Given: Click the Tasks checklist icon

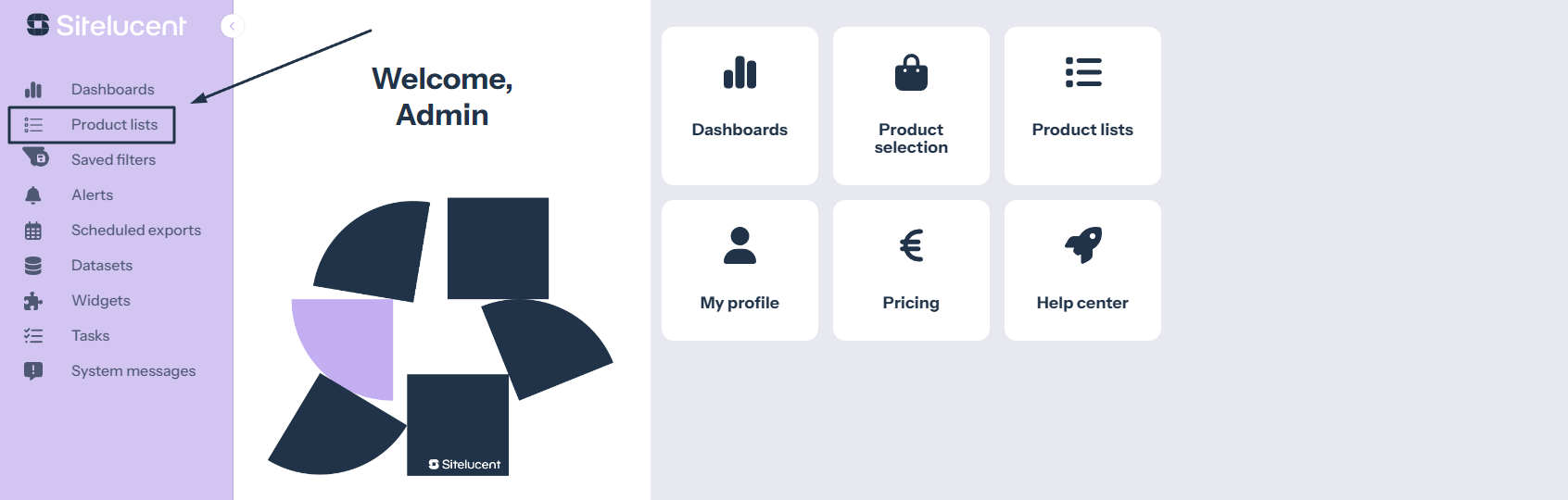Looking at the screenshot, I should point(33,336).
